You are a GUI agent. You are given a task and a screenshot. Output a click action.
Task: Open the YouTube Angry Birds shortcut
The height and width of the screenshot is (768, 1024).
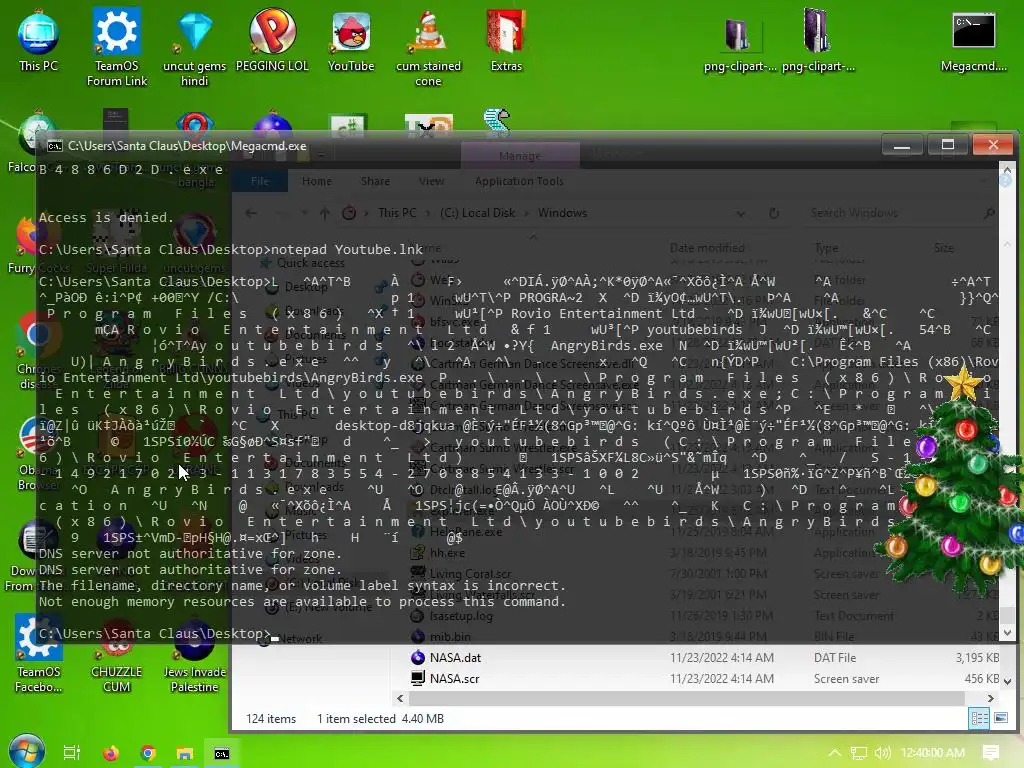point(351,40)
